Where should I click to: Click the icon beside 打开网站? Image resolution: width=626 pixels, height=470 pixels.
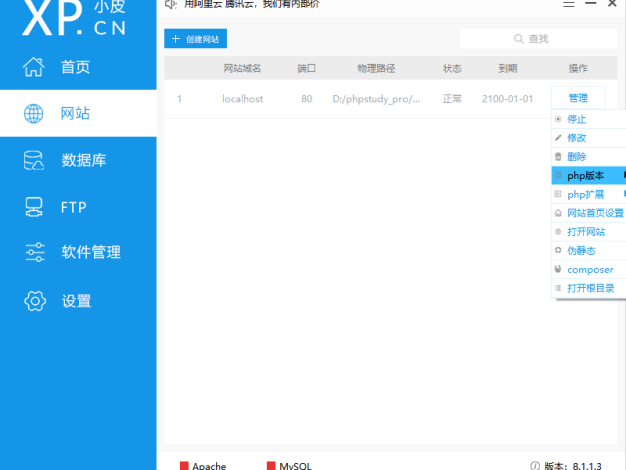pos(558,232)
